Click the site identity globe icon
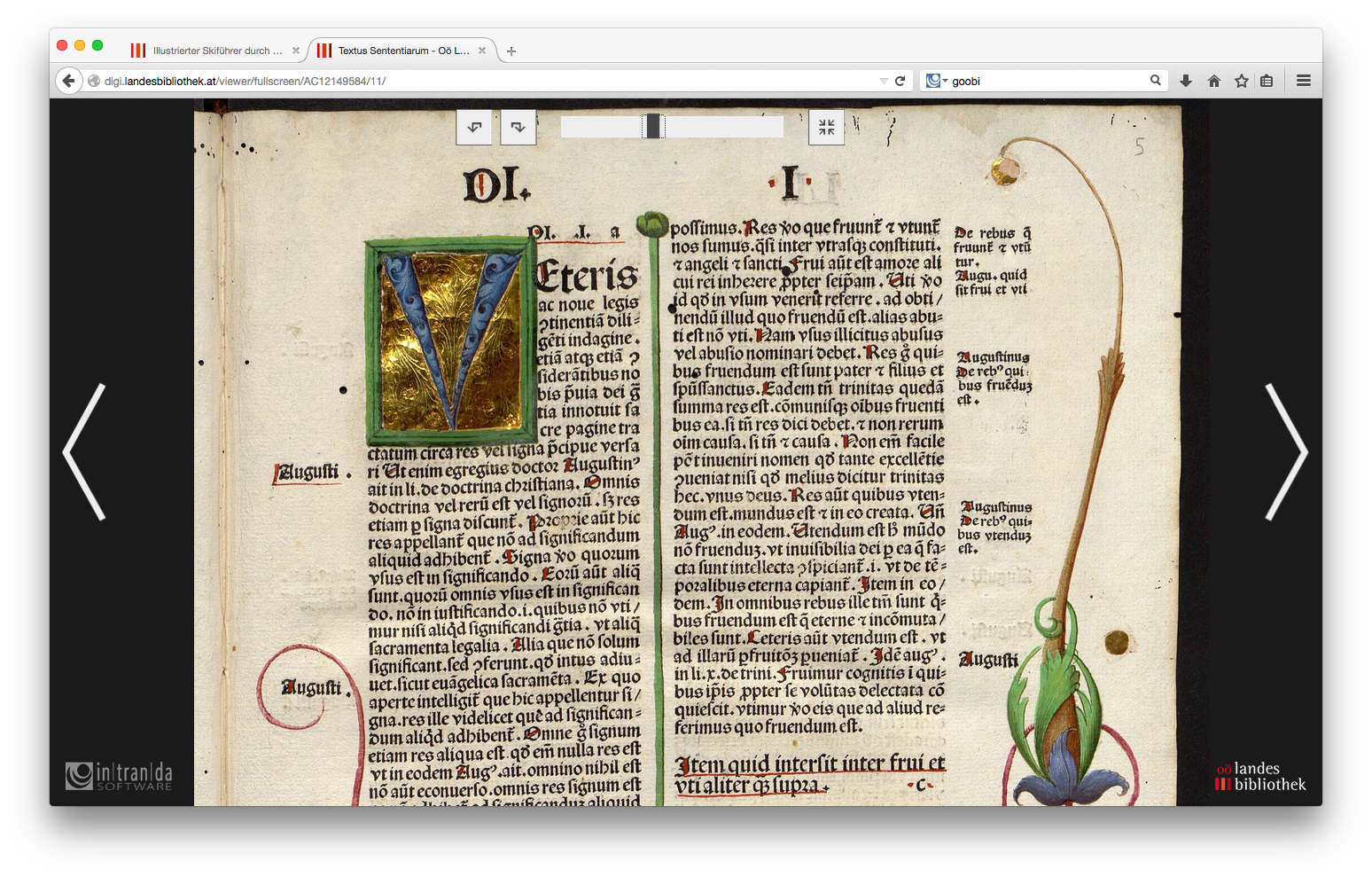This screenshot has width=1372, height=877. click(94, 81)
